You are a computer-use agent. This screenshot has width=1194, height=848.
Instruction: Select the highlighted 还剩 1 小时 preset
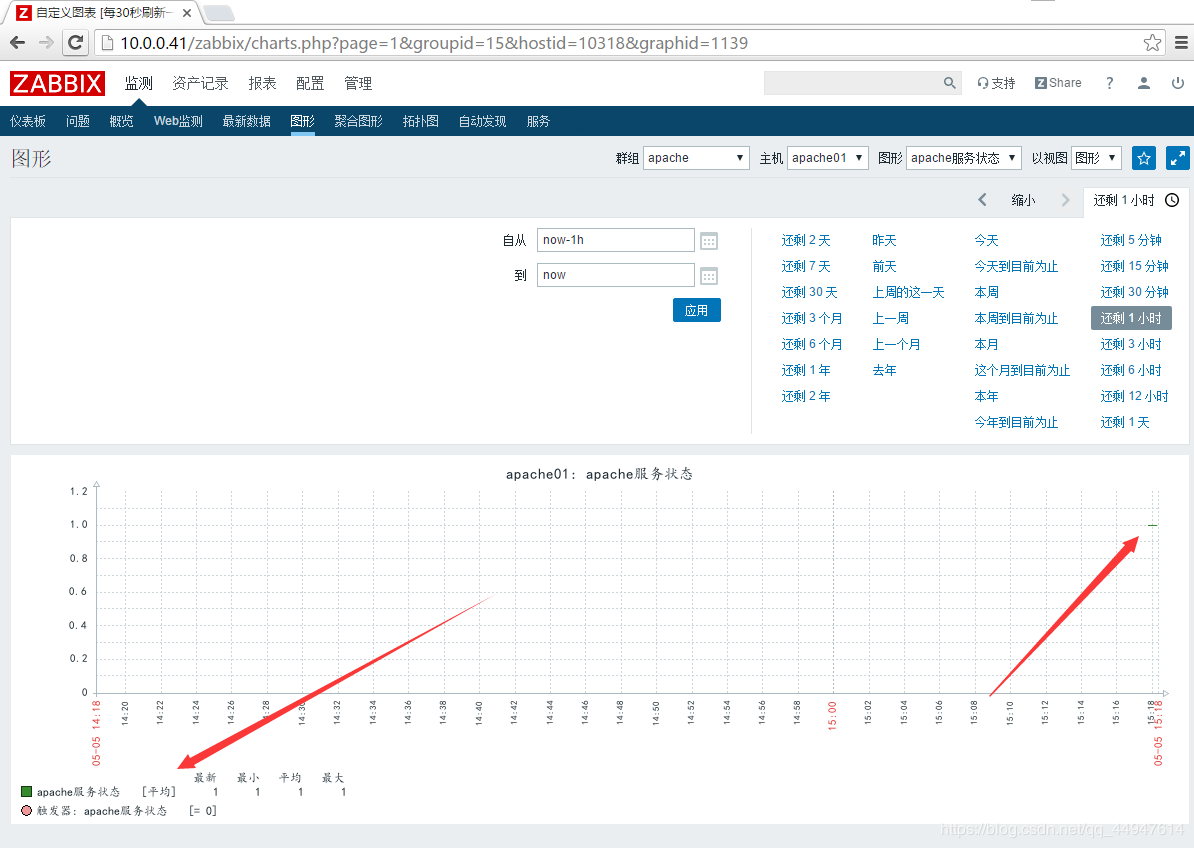pos(1131,318)
